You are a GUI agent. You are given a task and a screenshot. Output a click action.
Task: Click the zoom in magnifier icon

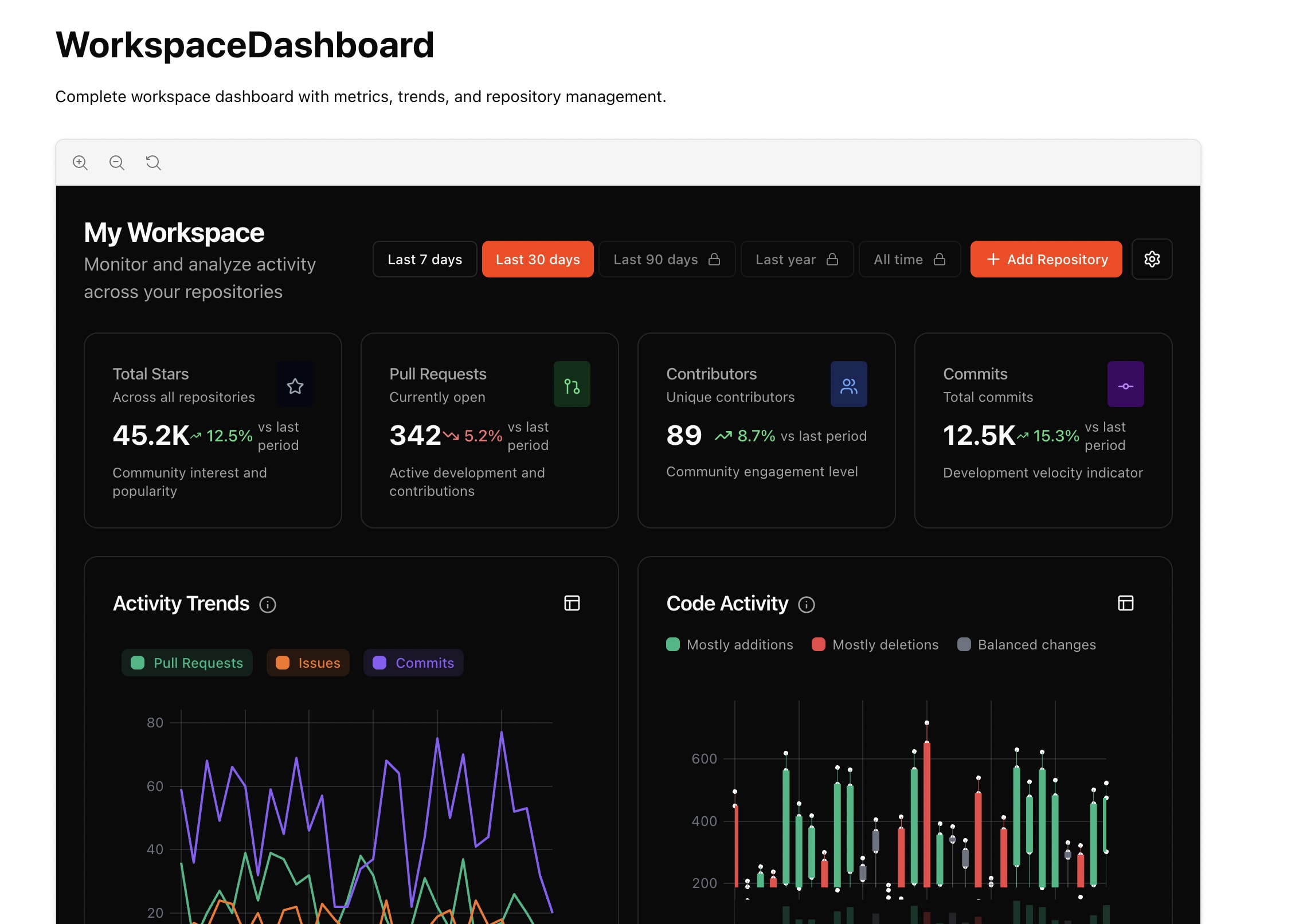click(x=80, y=163)
